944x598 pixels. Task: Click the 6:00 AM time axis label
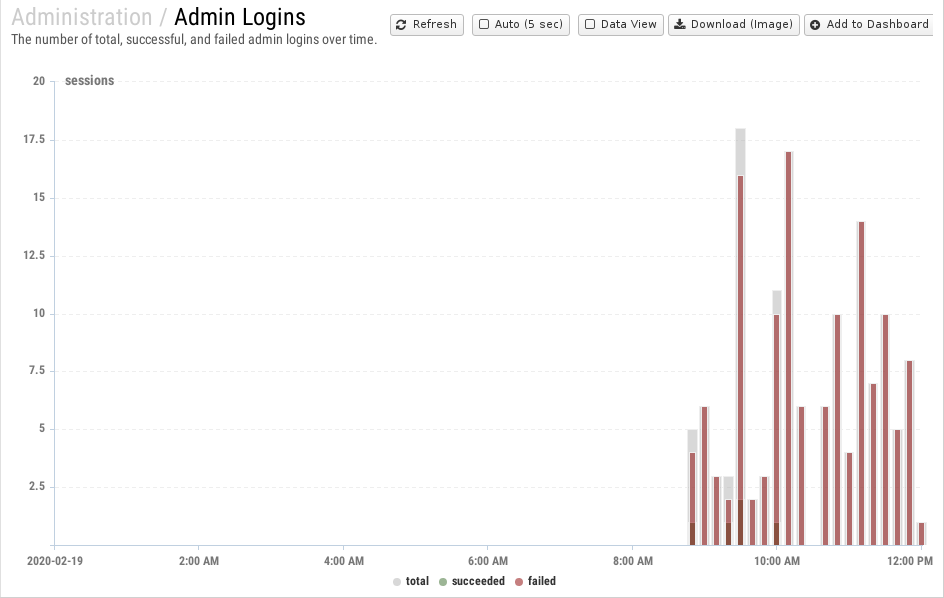click(487, 561)
